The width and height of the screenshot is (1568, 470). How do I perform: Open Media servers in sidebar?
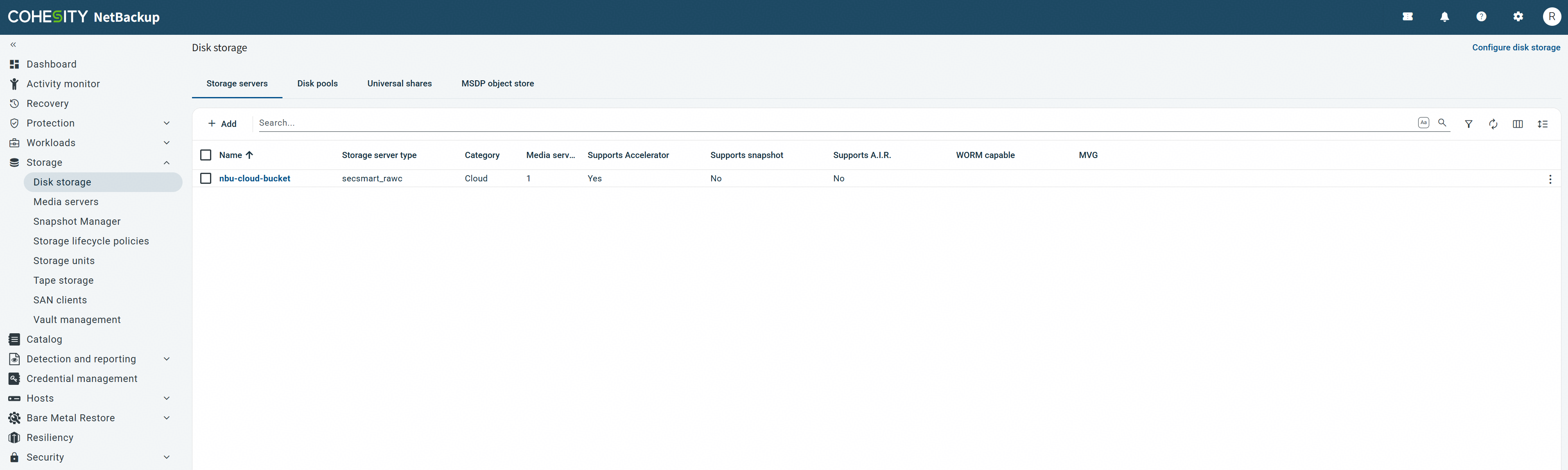[66, 201]
